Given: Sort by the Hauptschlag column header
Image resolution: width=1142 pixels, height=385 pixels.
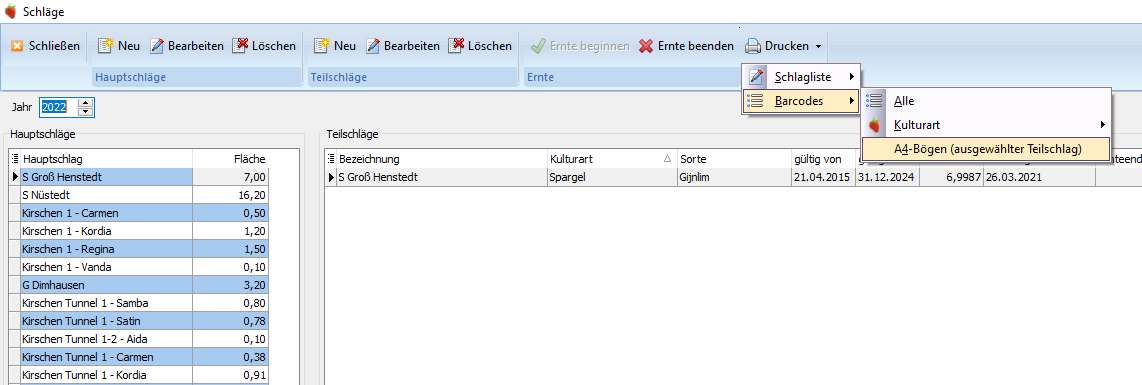Looking at the screenshot, I should click(106, 159).
